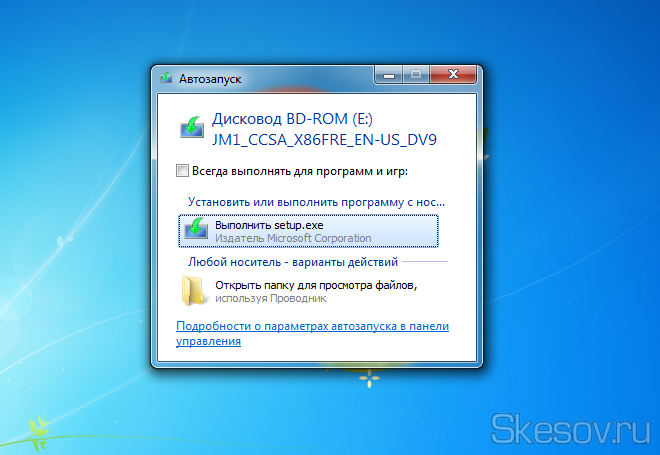Click the Skesov.ru watermark on desktop
Viewport: 660px width, 455px height.
572,428
